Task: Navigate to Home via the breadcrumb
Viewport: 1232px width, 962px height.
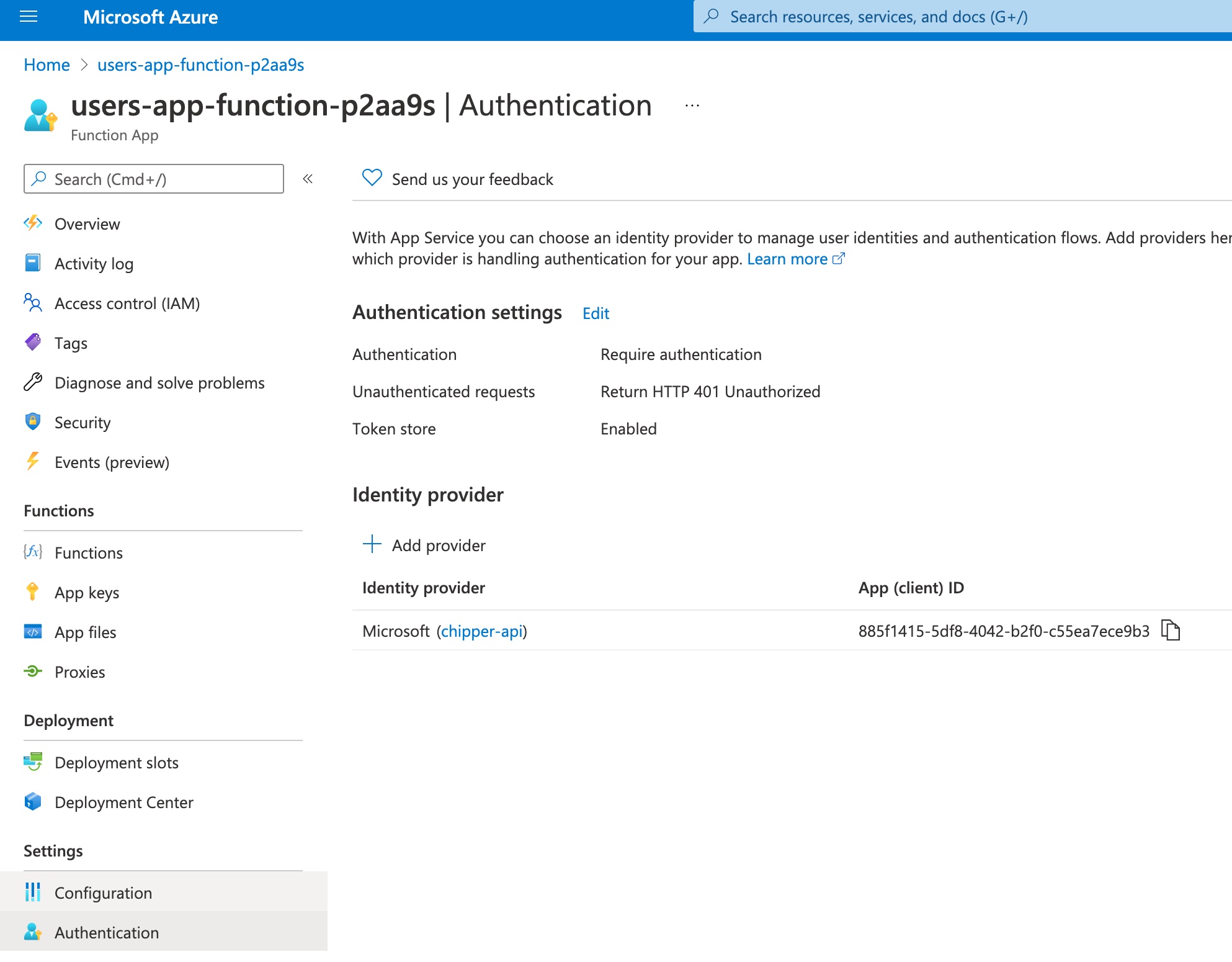Action: click(x=46, y=65)
